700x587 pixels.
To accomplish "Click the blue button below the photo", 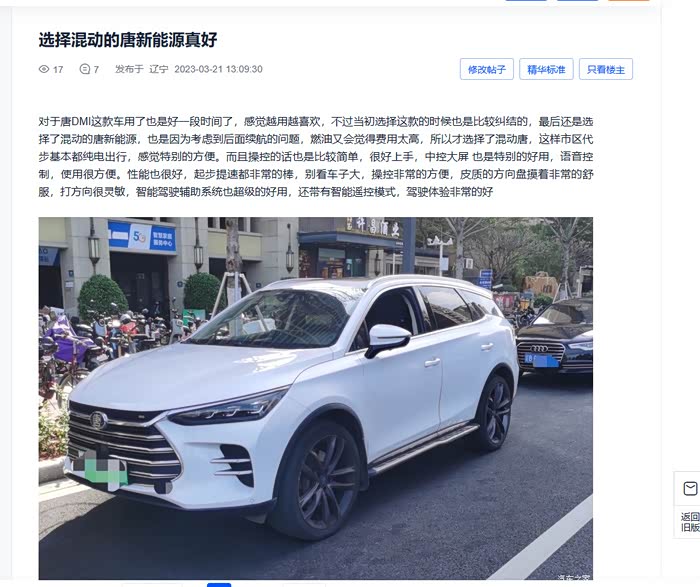I will coord(219,585).
